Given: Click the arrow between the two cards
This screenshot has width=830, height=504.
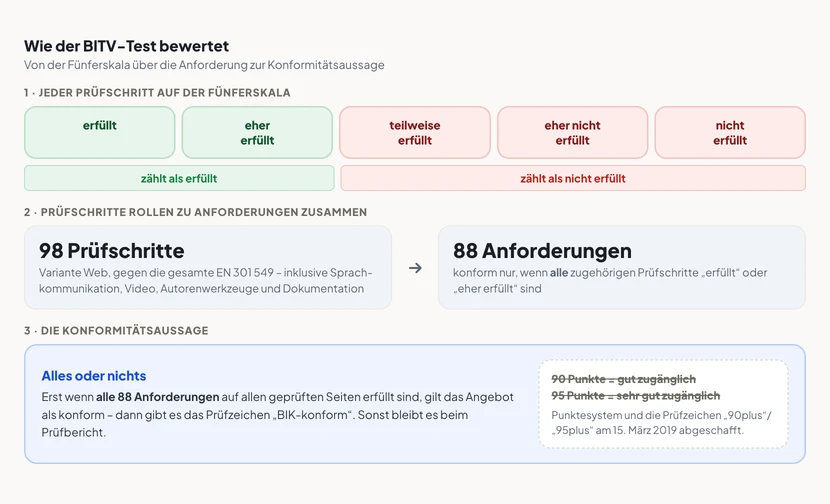Looking at the screenshot, I should 415,268.
